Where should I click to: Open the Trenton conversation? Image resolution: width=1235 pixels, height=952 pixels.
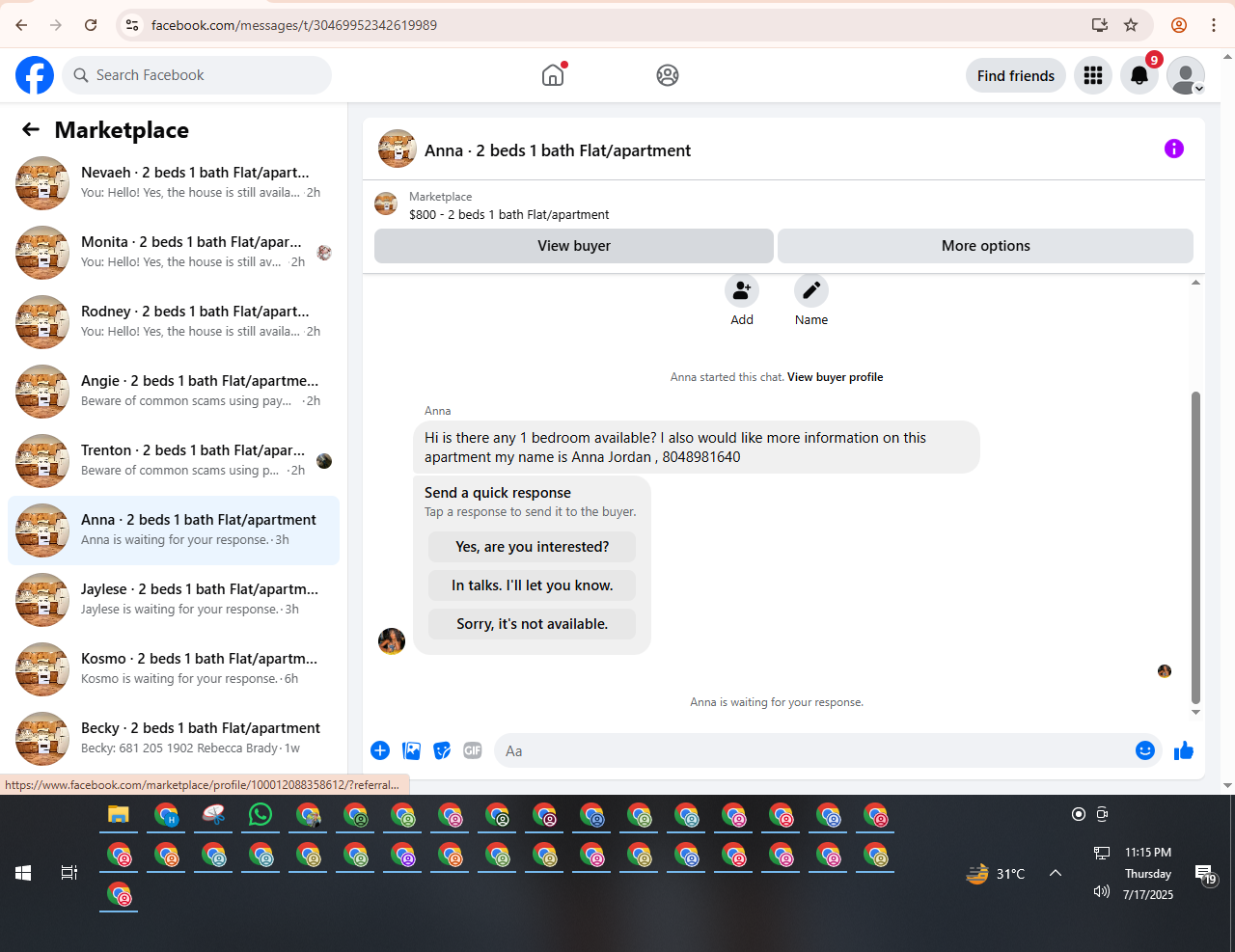click(174, 461)
